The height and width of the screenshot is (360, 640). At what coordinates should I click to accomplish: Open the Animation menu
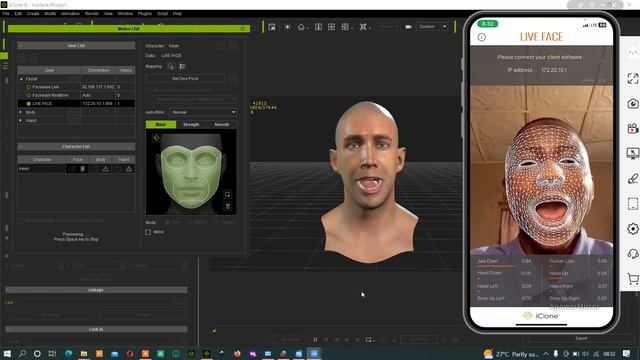tap(70, 13)
